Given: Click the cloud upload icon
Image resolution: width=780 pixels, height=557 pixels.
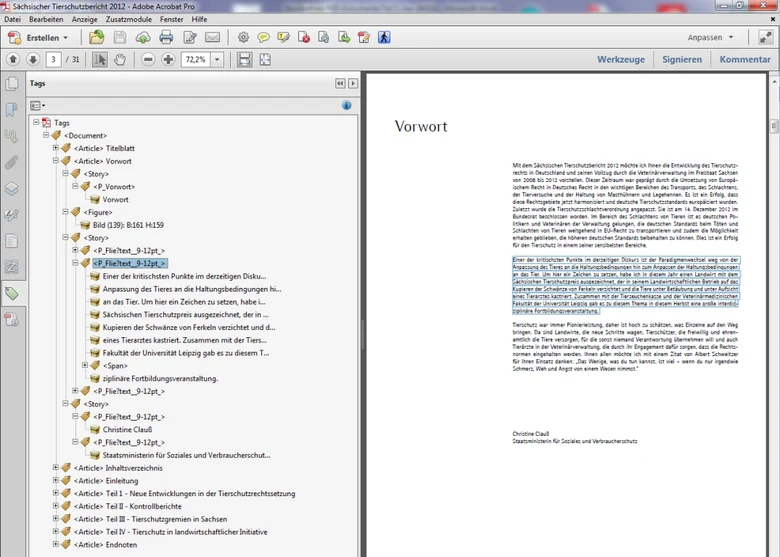Looking at the screenshot, I should pos(143,37).
